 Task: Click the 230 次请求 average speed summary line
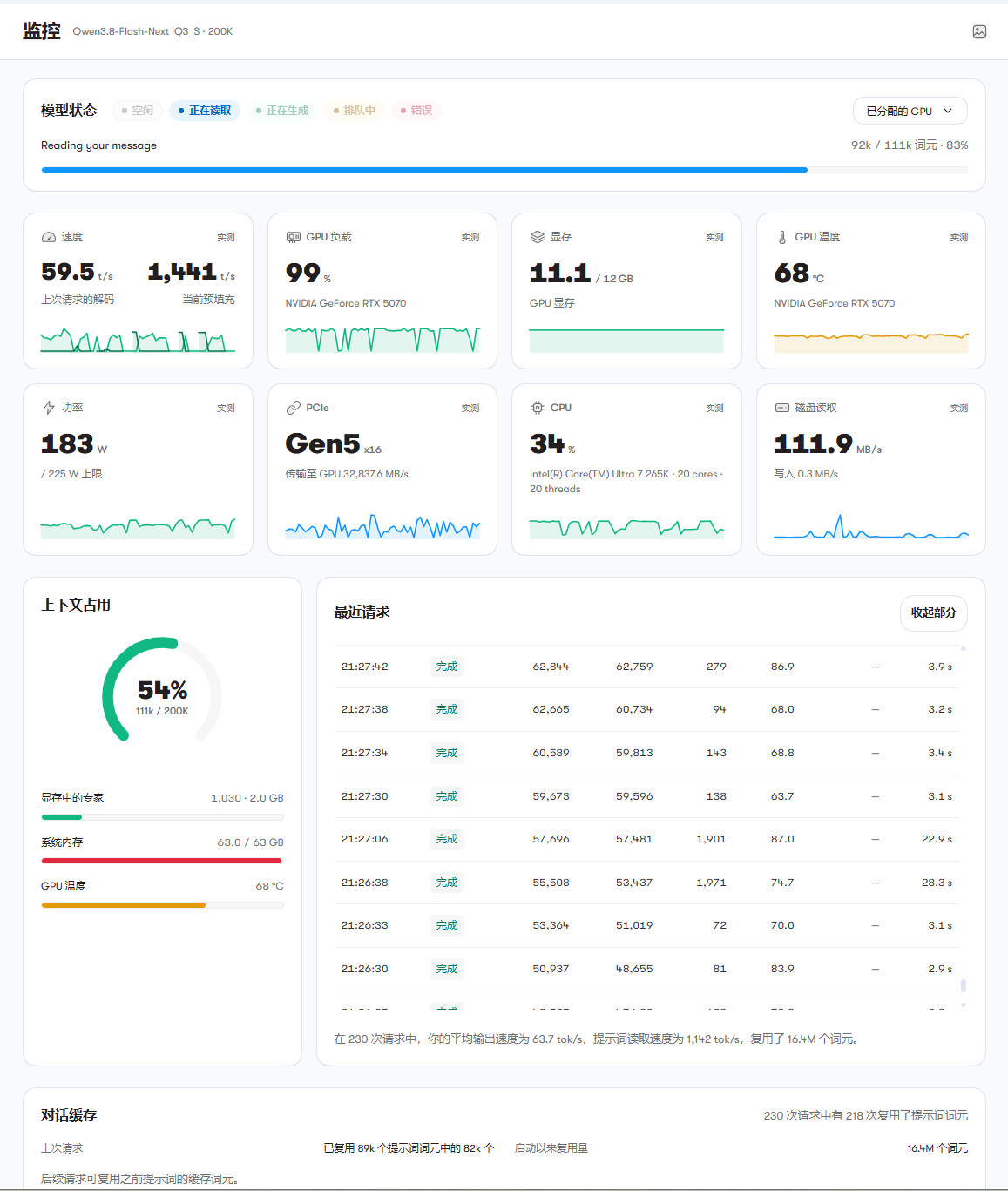(x=598, y=1039)
